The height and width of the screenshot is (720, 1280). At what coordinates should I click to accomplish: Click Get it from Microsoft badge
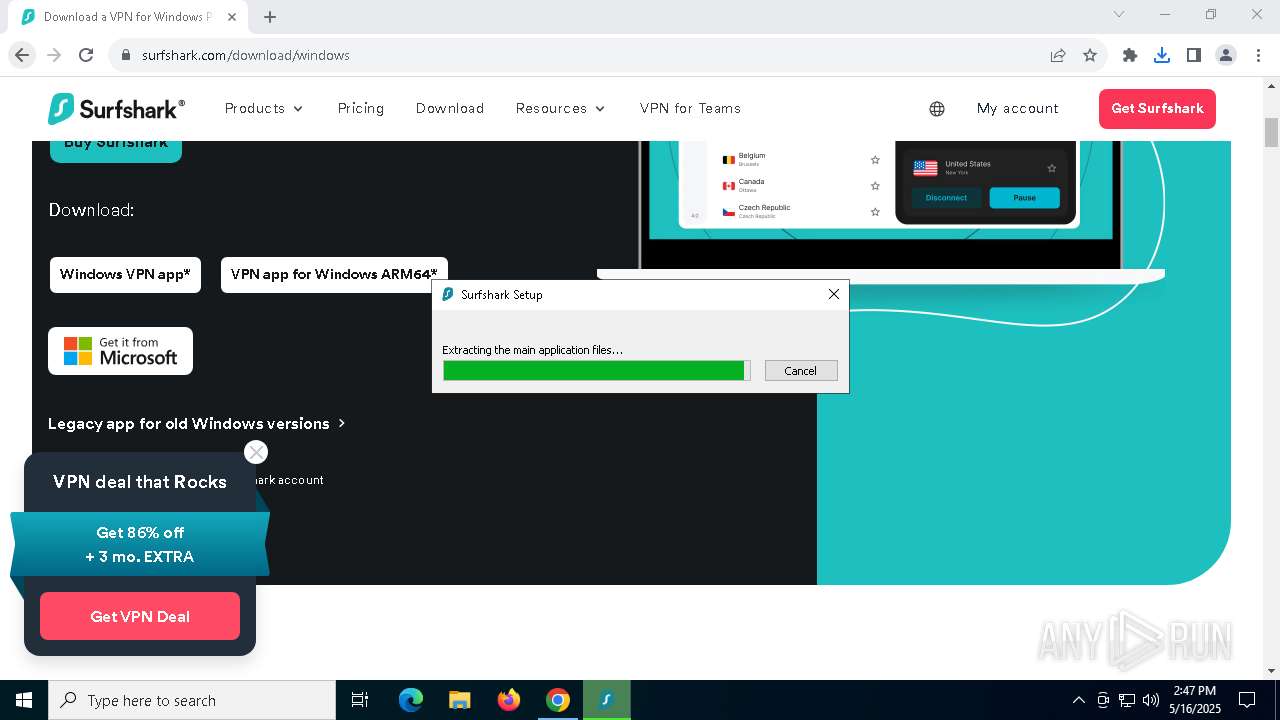click(120, 351)
